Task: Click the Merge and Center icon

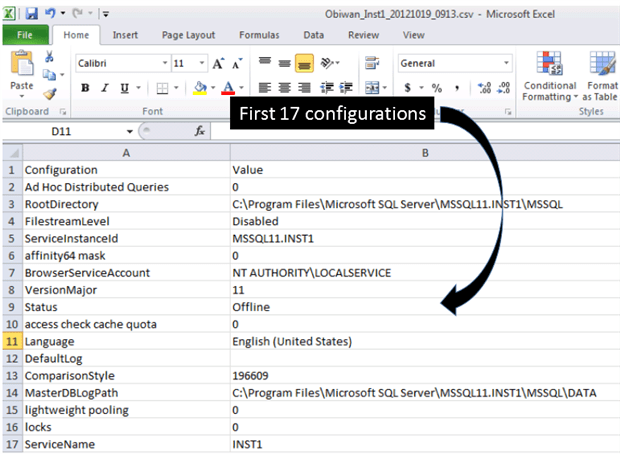Action: tap(372, 87)
